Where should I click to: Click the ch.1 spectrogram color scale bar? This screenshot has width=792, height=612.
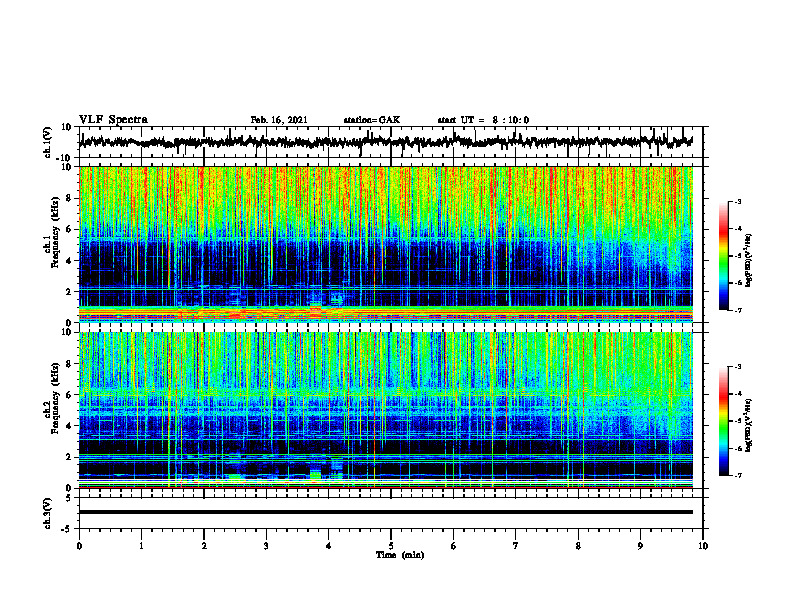click(723, 256)
